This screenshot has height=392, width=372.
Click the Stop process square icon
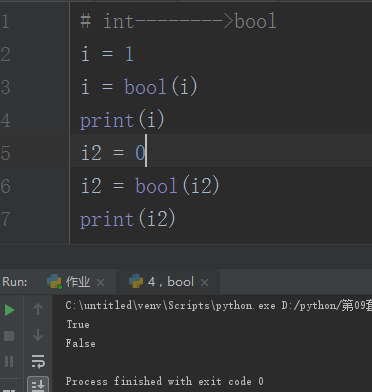pos(9,336)
